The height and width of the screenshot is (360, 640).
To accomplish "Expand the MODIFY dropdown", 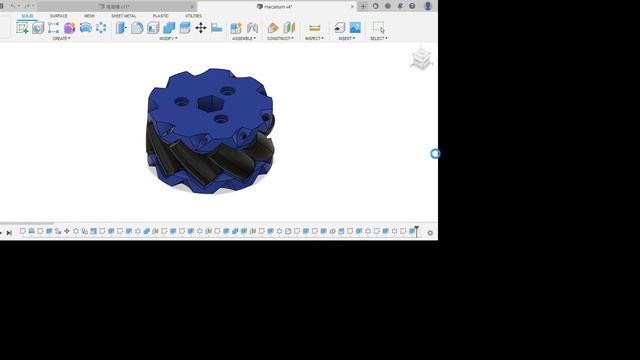I will (x=168, y=38).
